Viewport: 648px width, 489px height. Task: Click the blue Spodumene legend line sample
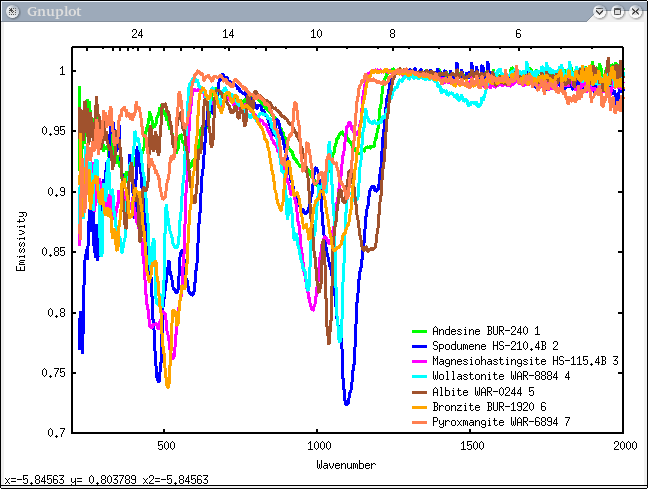pyautogui.click(x=419, y=346)
